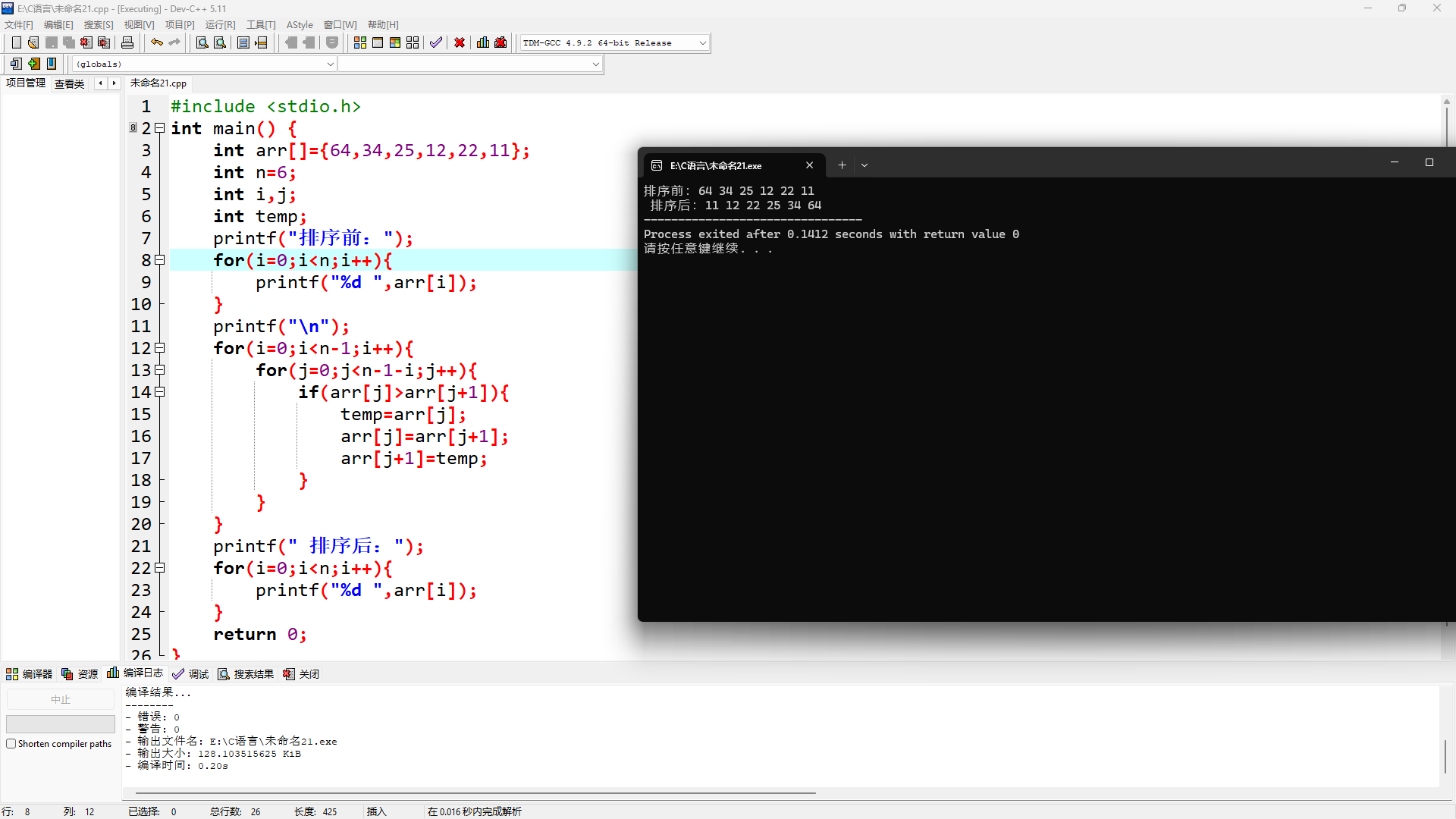This screenshot has height=819, width=1456.
Task: Click the Compile icon in toolbar
Action: click(x=360, y=42)
